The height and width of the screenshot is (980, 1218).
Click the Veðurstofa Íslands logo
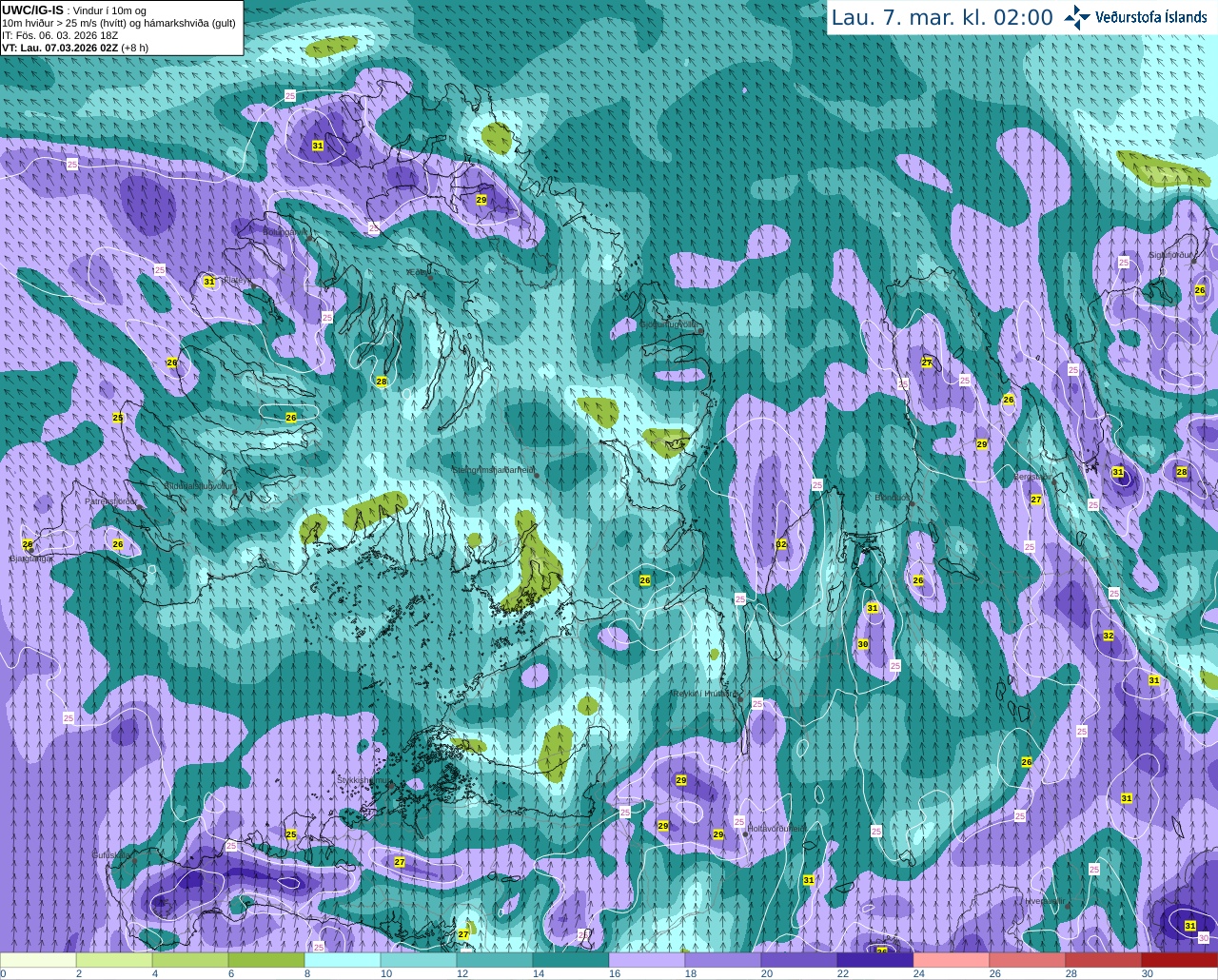coord(1135,17)
